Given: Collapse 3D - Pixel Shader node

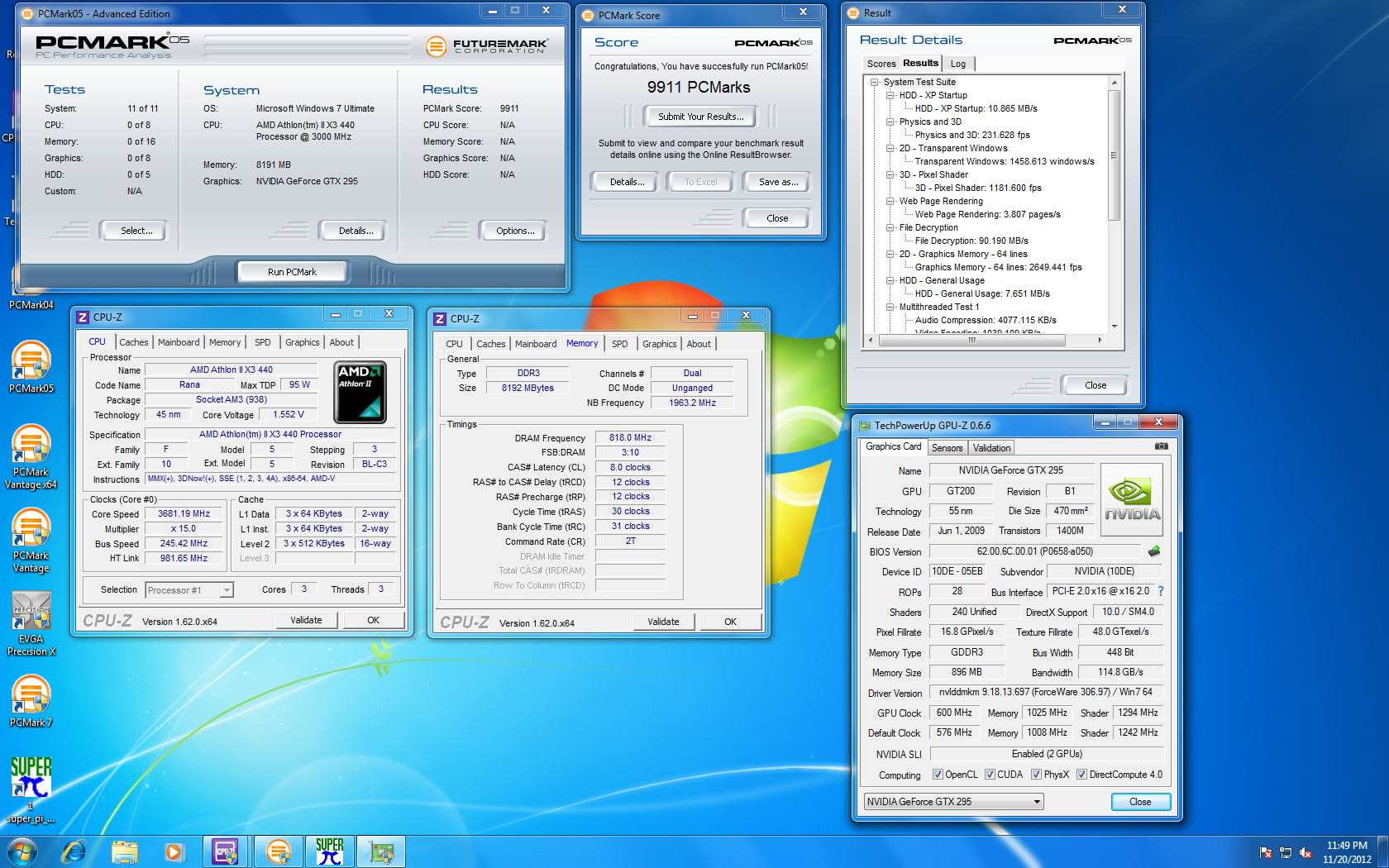Looking at the screenshot, I should 890,174.
